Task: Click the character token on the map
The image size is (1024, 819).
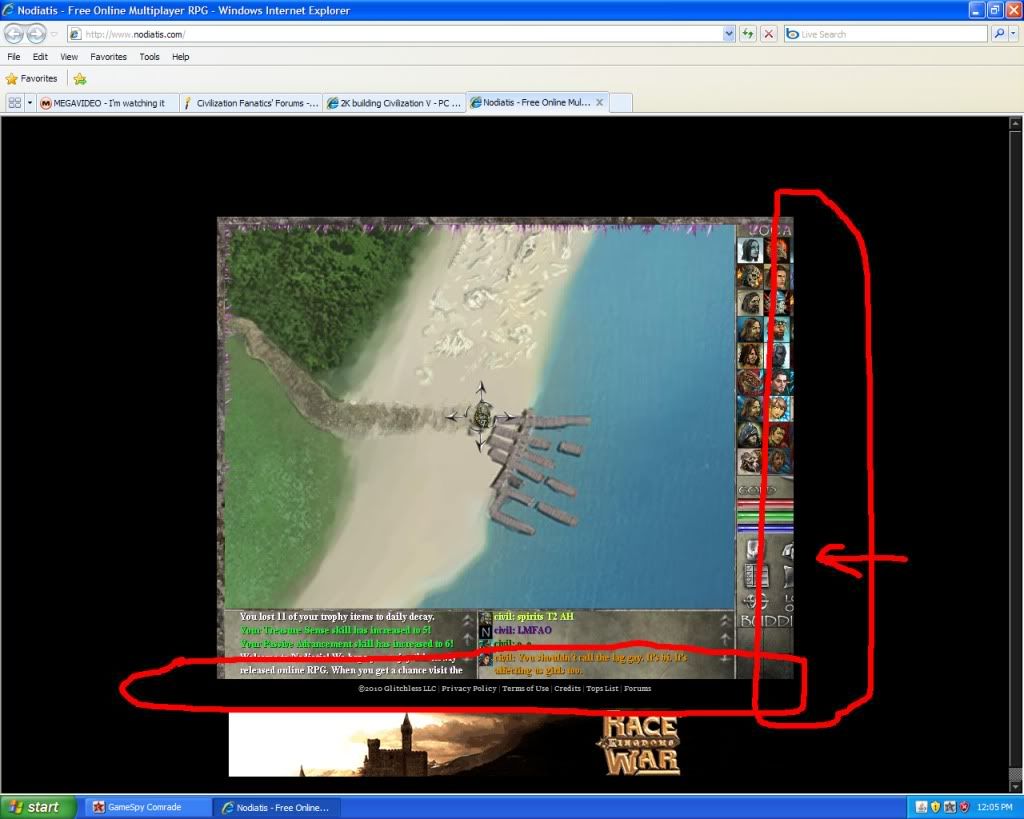Action: [x=481, y=416]
